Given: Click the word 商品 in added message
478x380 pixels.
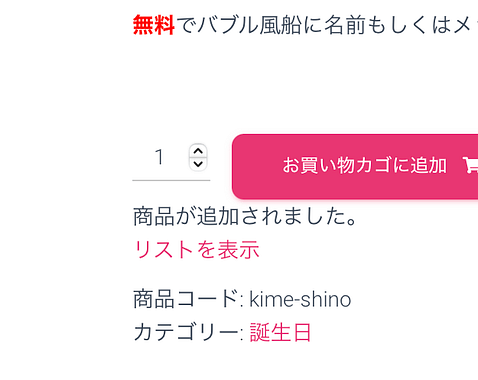Looking at the screenshot, I should (x=154, y=216).
